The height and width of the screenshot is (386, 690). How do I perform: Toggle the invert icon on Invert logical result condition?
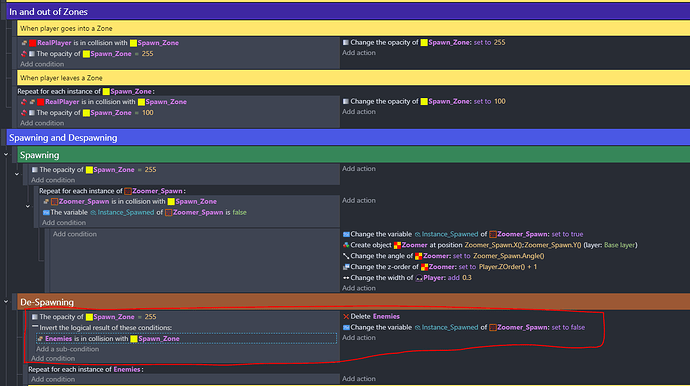(35, 327)
